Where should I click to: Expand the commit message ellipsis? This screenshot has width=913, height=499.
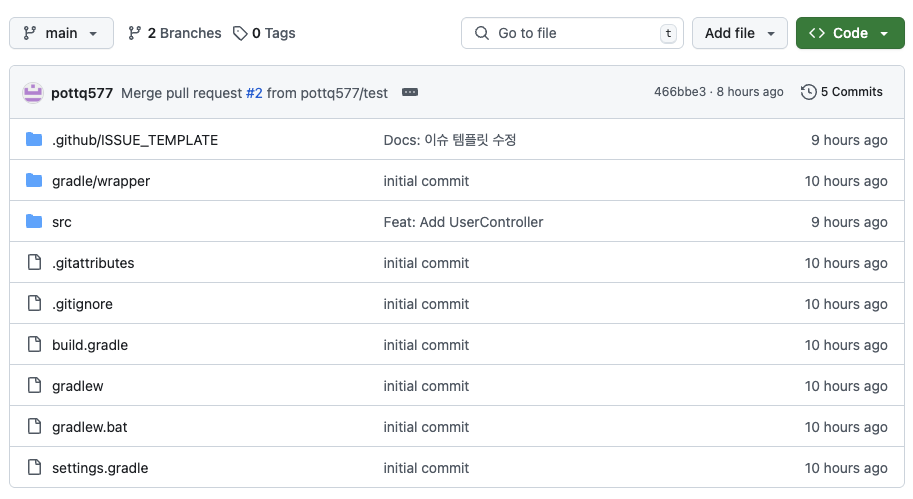tap(409, 92)
